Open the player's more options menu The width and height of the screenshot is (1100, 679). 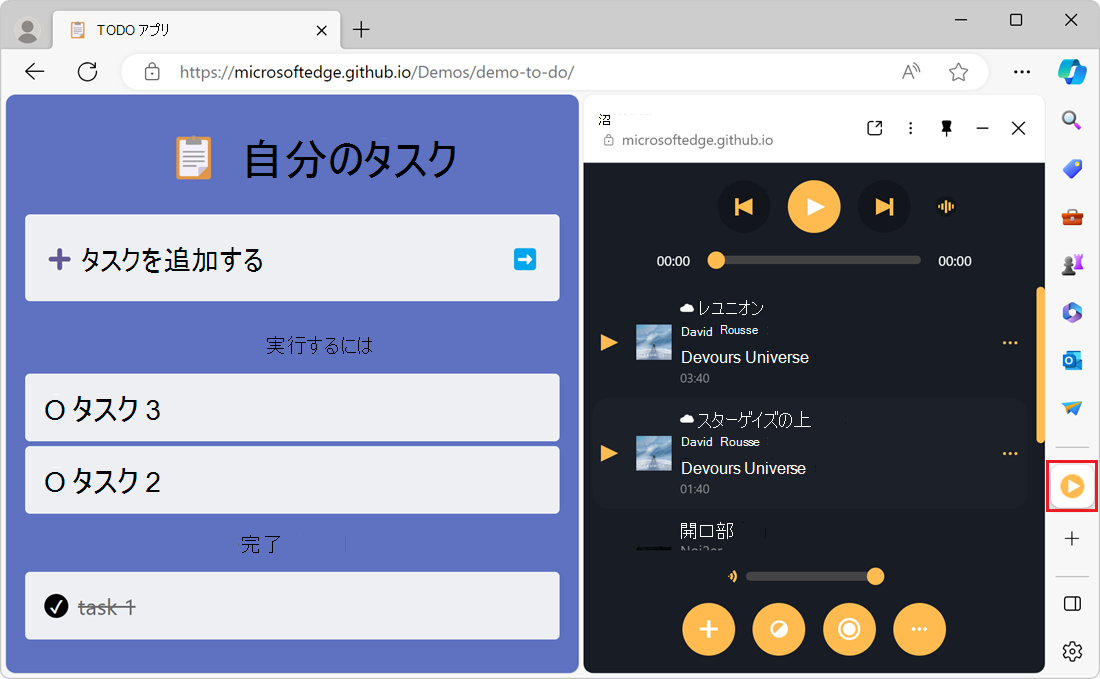(x=919, y=629)
